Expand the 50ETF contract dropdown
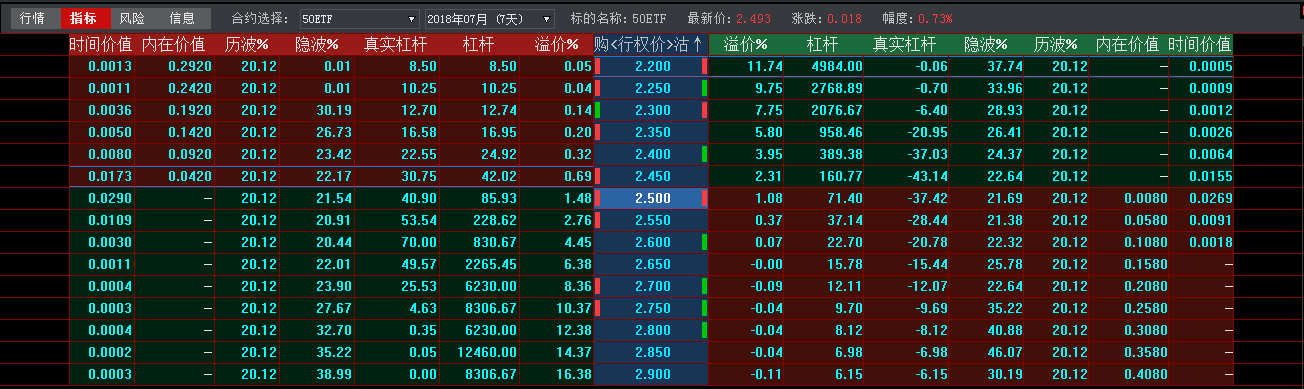Viewport: 1304px width, 389px height. click(359, 18)
